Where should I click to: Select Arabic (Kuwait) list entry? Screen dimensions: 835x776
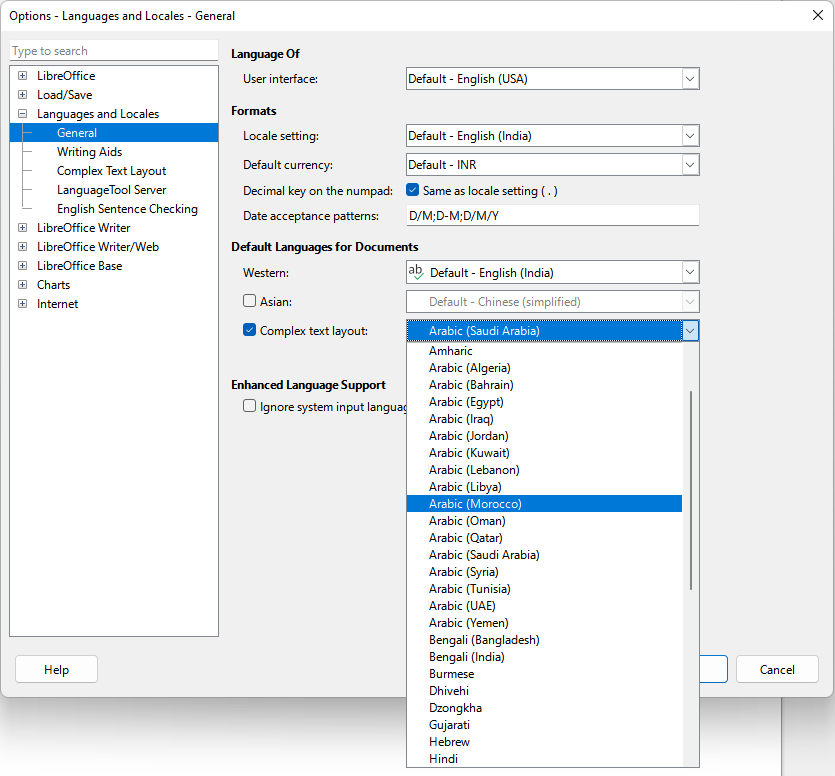(x=544, y=453)
